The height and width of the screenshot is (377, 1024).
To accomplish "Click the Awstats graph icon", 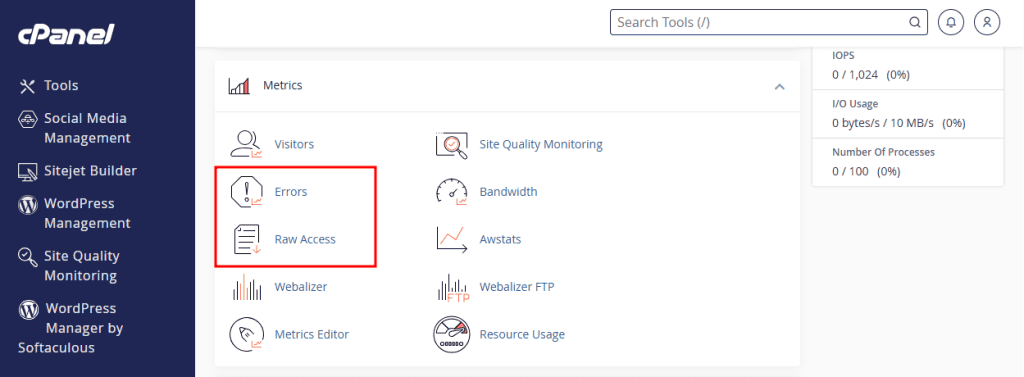I will 451,240.
